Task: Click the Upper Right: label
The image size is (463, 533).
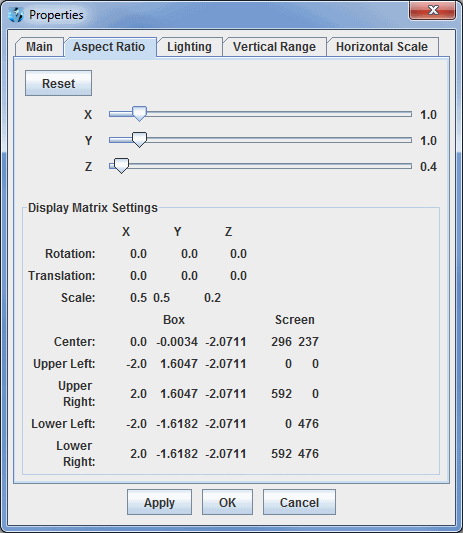Action: coord(77,394)
